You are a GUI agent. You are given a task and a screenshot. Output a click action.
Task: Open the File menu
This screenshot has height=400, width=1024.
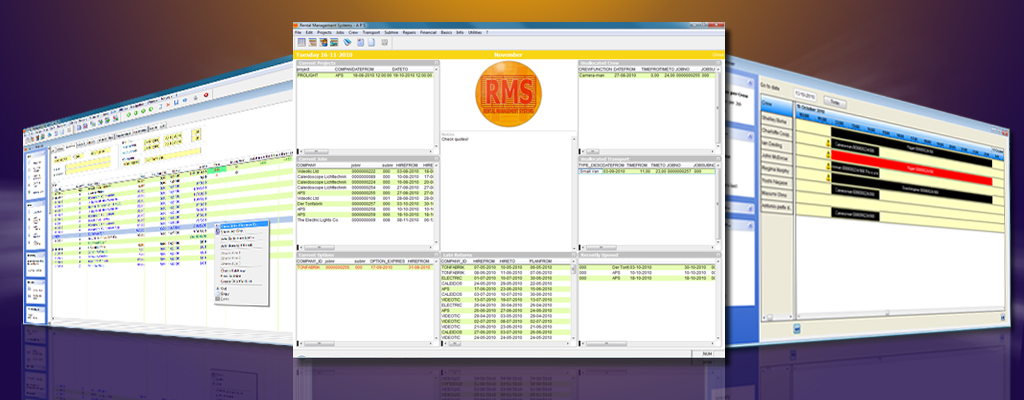pos(298,32)
